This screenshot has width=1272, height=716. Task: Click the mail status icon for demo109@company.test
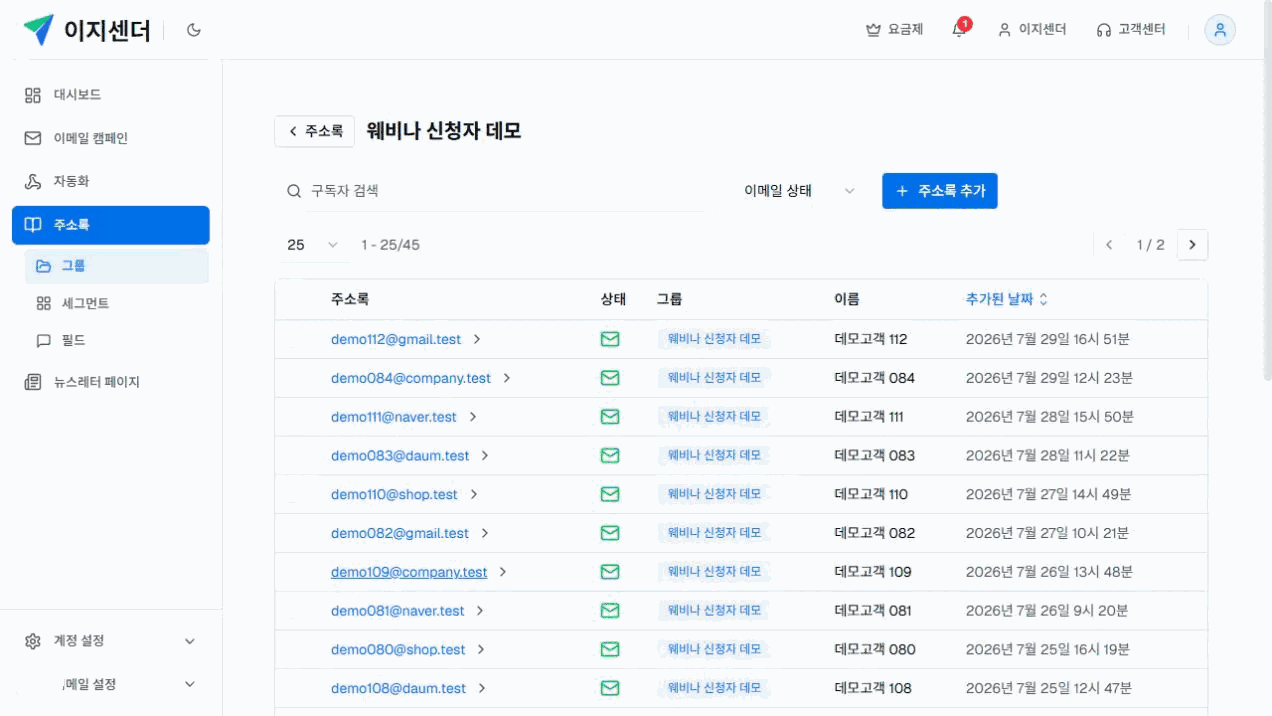coord(610,572)
